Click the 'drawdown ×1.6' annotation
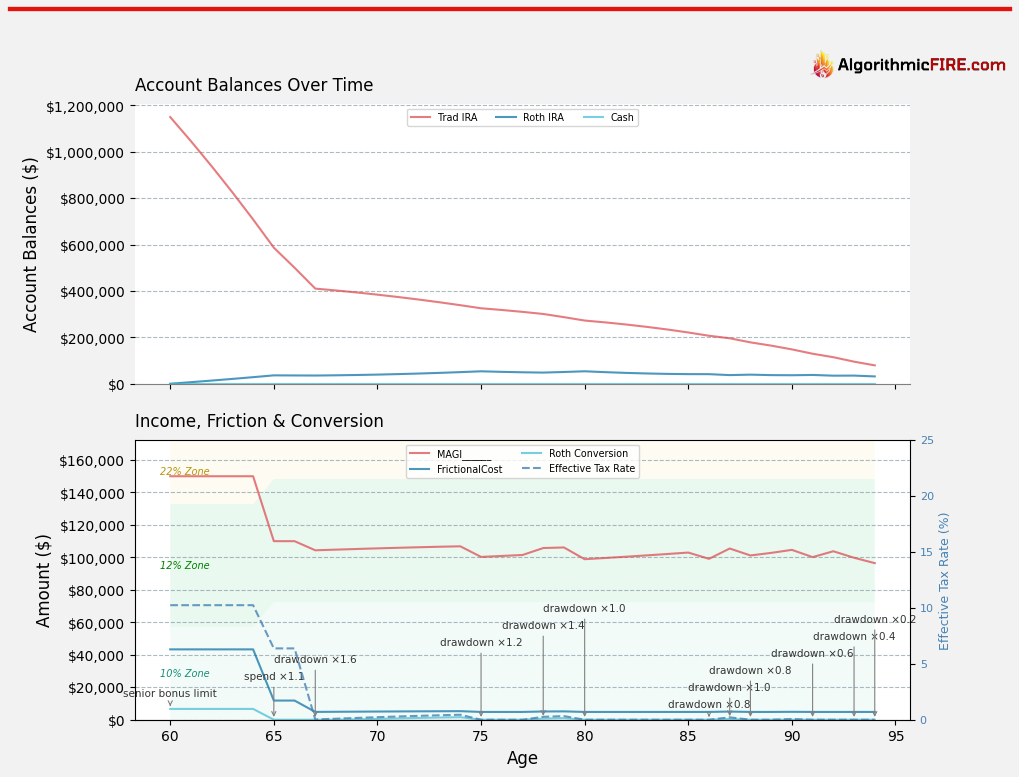This screenshot has height=777, width=1019. 315,660
